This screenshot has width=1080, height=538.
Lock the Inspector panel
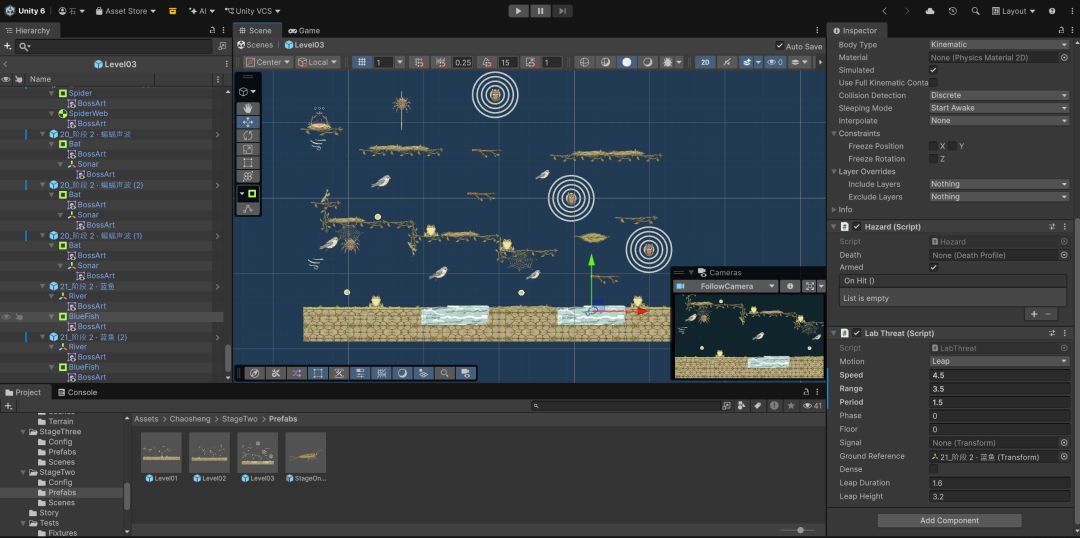(1061, 30)
